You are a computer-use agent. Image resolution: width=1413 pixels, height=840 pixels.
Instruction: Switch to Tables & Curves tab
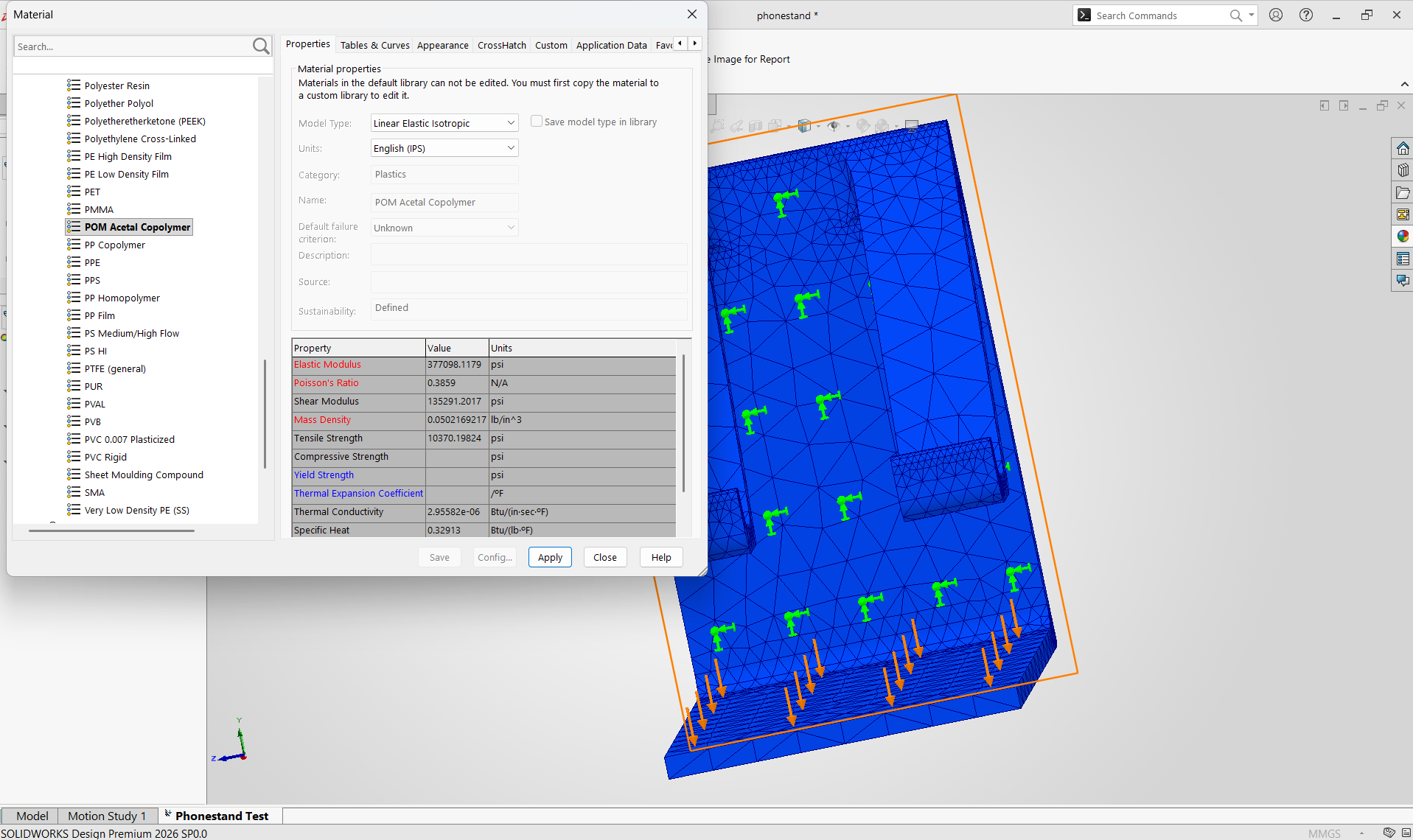(374, 45)
